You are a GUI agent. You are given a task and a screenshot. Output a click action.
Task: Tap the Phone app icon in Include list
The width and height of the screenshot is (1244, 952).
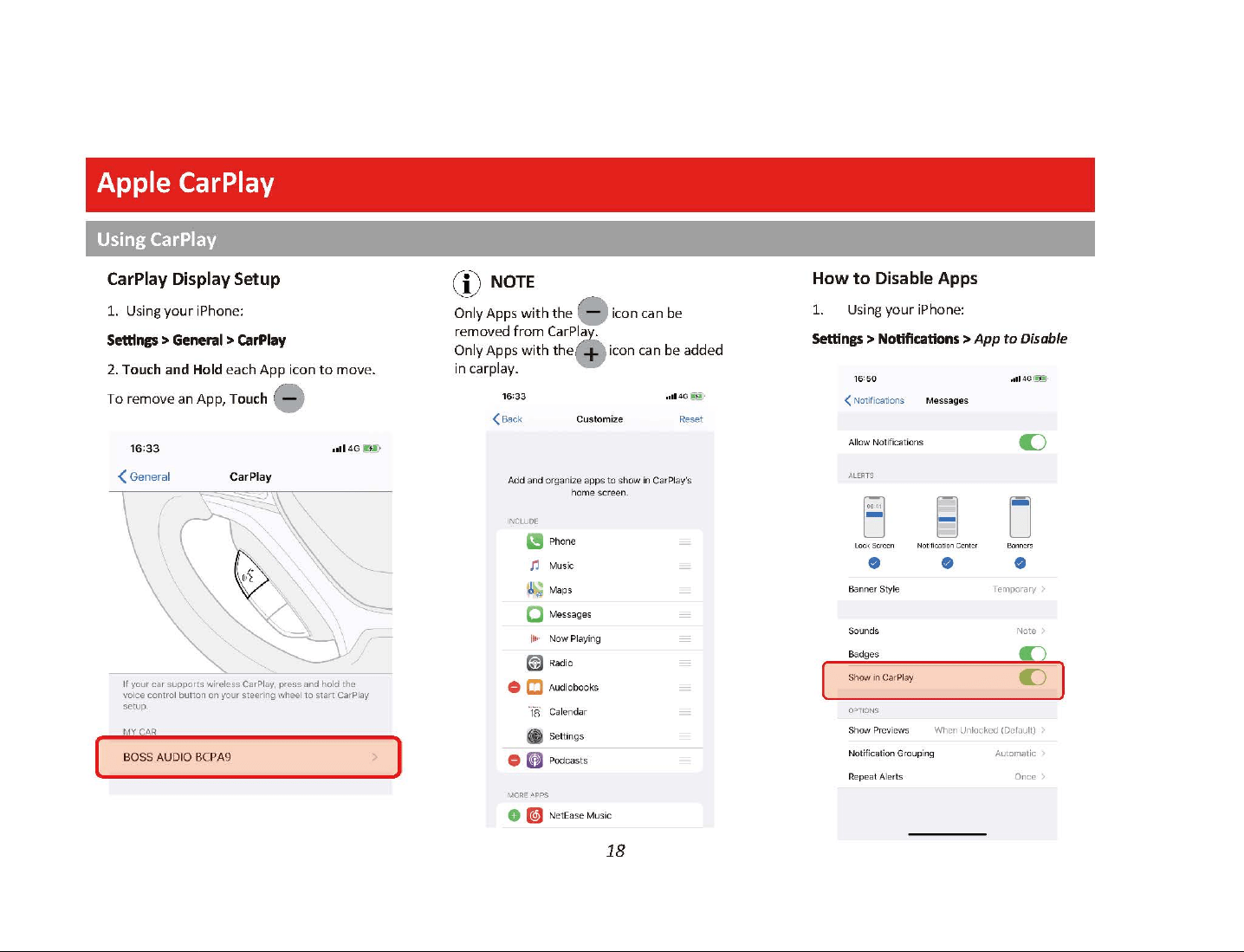535,541
